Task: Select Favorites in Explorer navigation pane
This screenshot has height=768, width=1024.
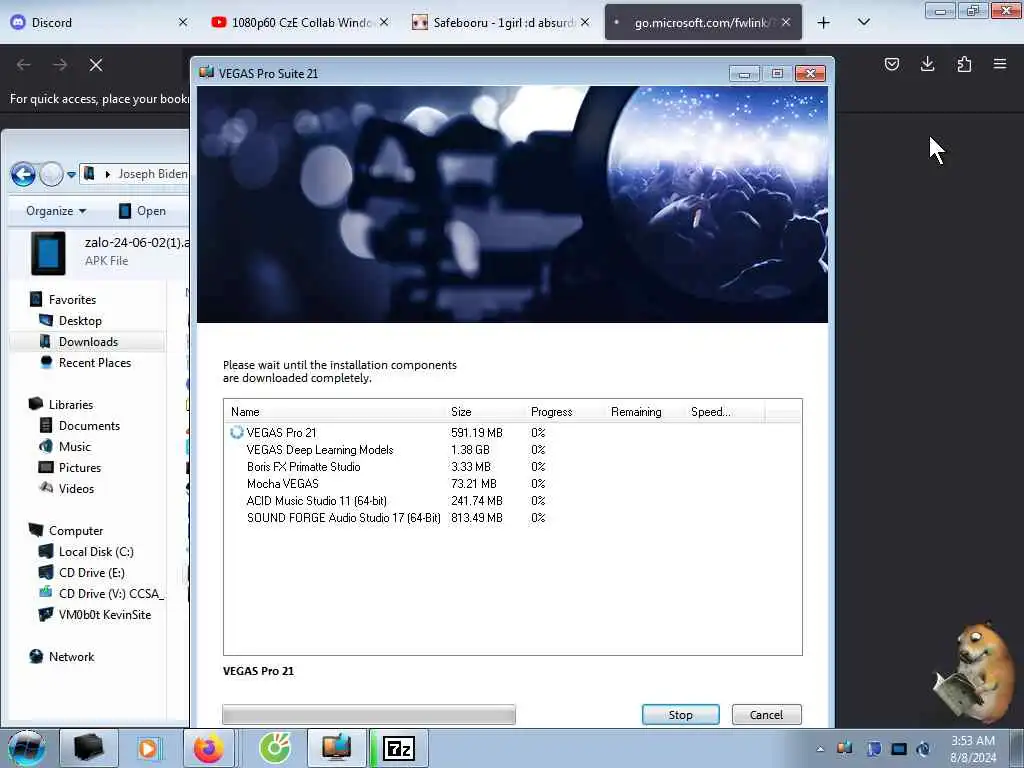Action: tap(63, 300)
